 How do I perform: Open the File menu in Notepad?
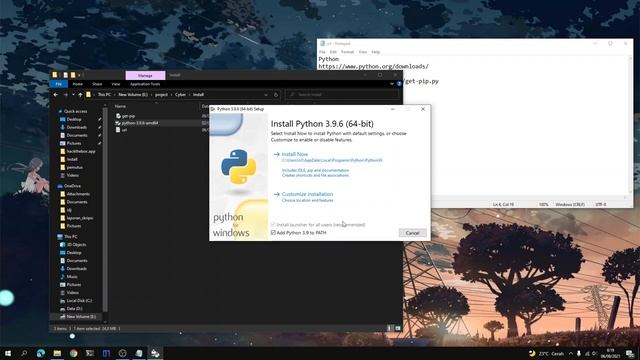pos(322,52)
